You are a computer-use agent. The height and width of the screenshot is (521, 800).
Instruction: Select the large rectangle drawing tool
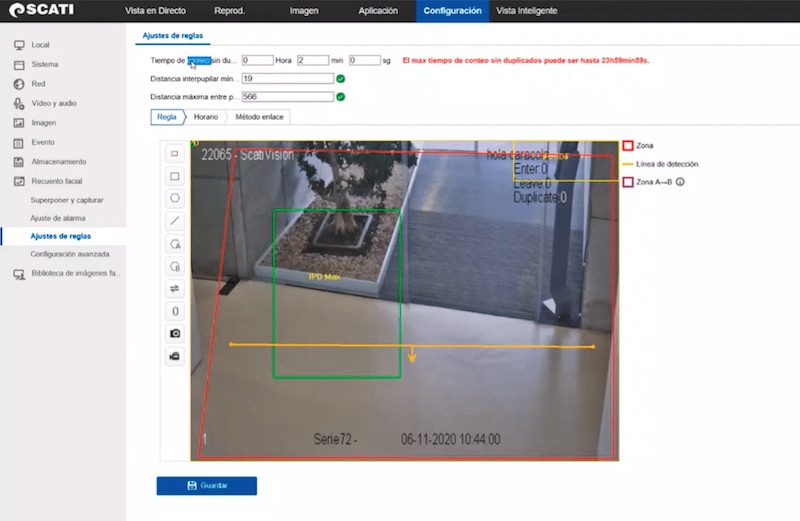coord(175,176)
